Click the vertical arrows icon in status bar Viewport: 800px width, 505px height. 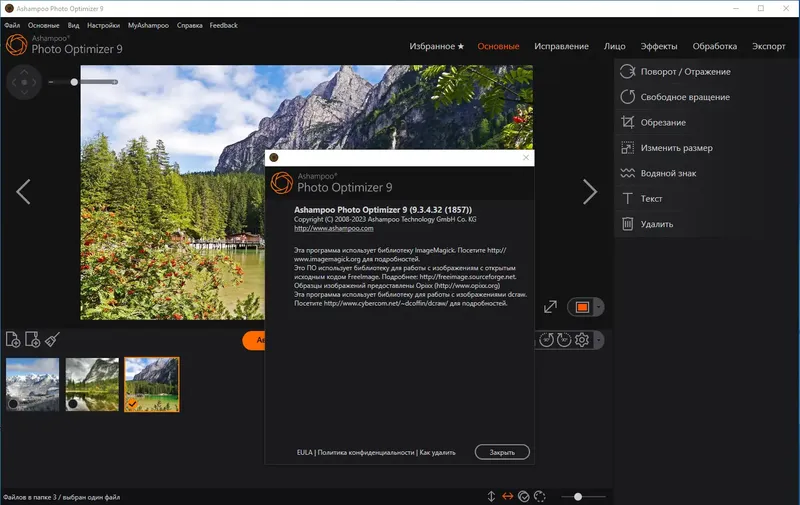tap(491, 496)
